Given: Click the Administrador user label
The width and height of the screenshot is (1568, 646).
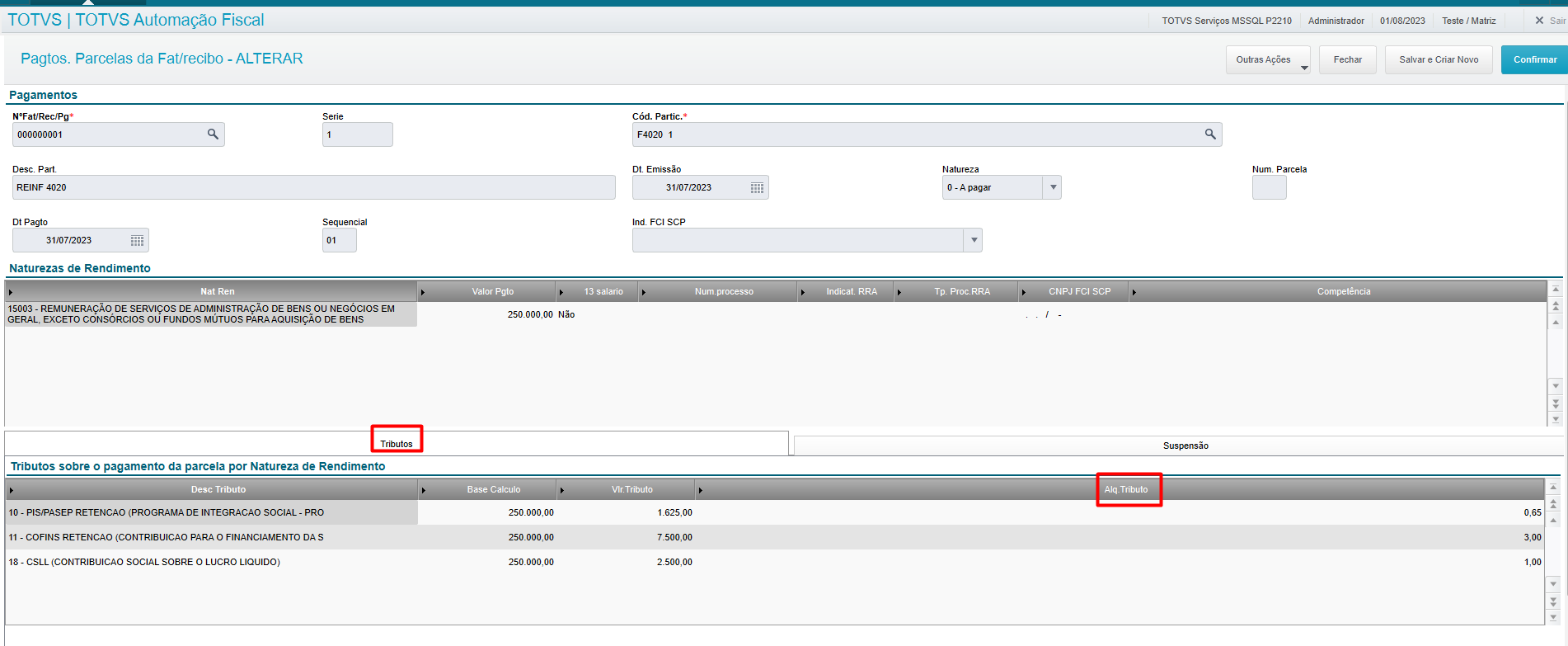Looking at the screenshot, I should pos(1336,21).
